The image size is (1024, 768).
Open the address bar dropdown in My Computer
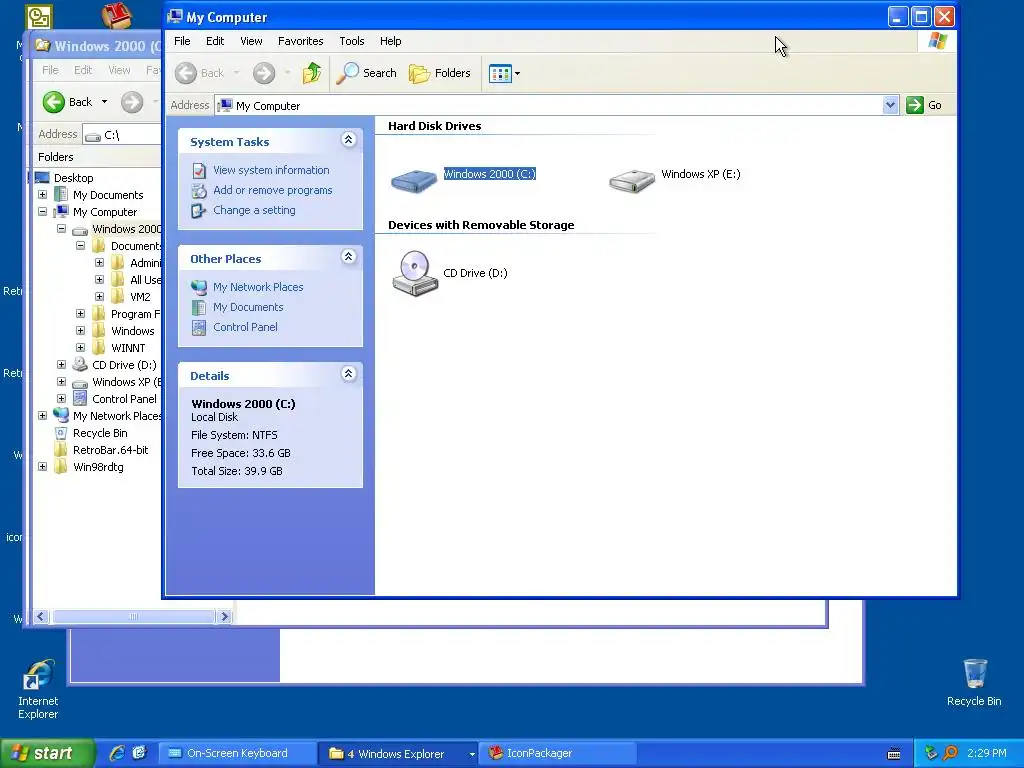click(890, 105)
